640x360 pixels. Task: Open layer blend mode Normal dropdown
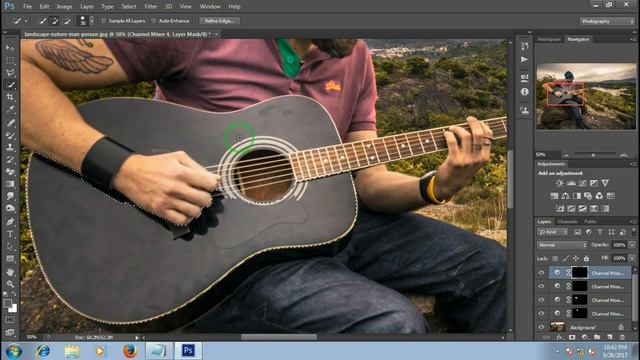(562, 245)
